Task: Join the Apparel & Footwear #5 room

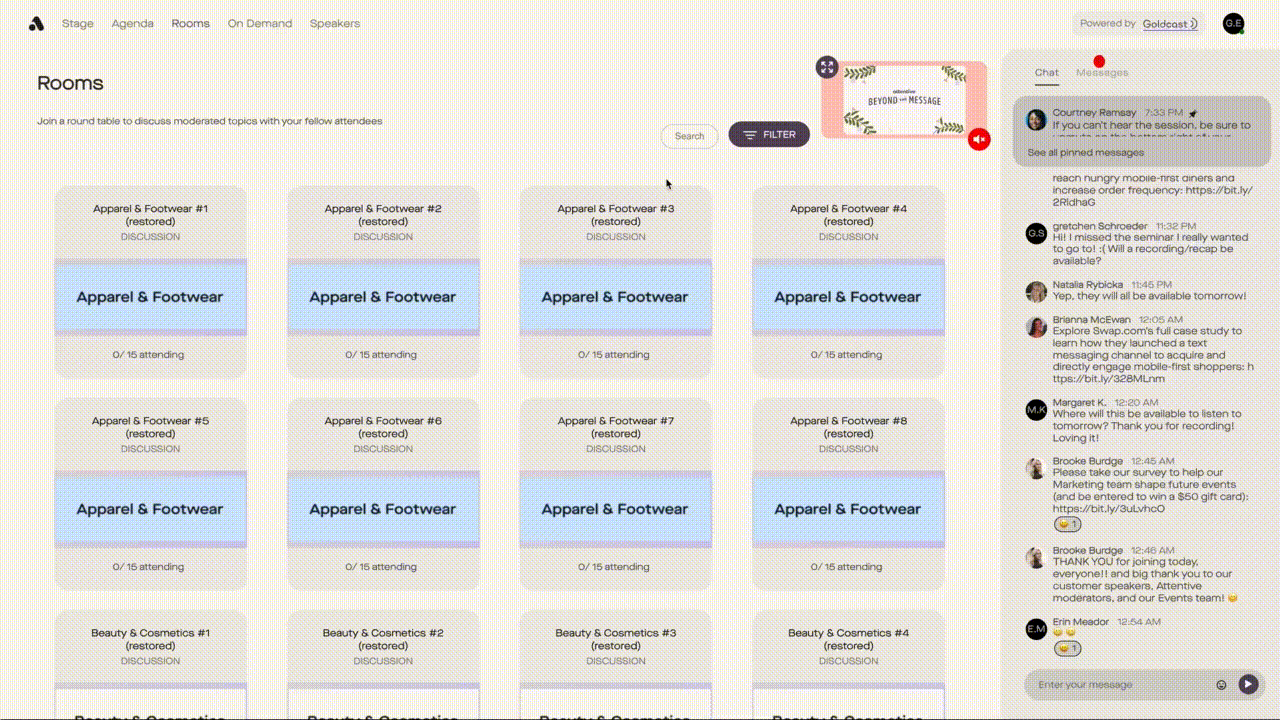Action: click(150, 493)
